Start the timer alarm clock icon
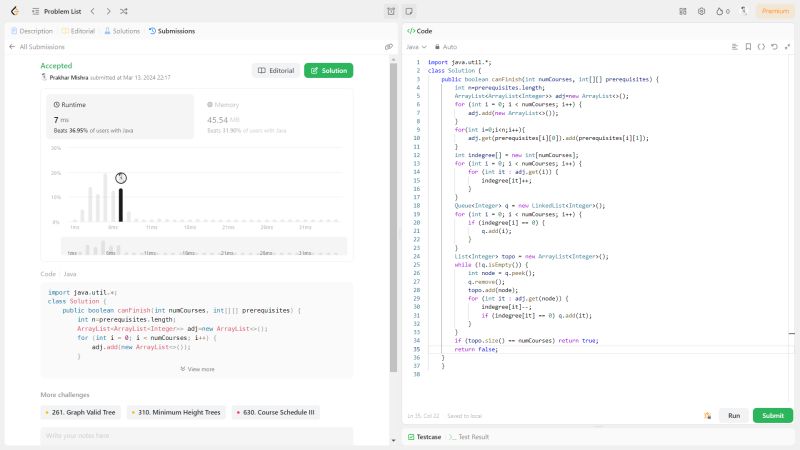Image resolution: width=800 pixels, height=450 pixels. click(391, 11)
